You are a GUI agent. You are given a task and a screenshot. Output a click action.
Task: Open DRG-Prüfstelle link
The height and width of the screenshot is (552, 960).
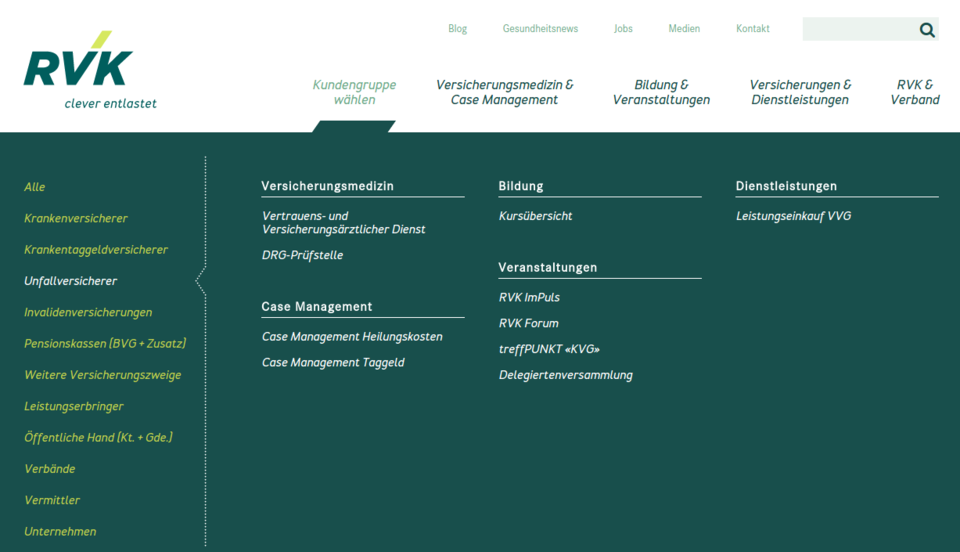tap(302, 255)
